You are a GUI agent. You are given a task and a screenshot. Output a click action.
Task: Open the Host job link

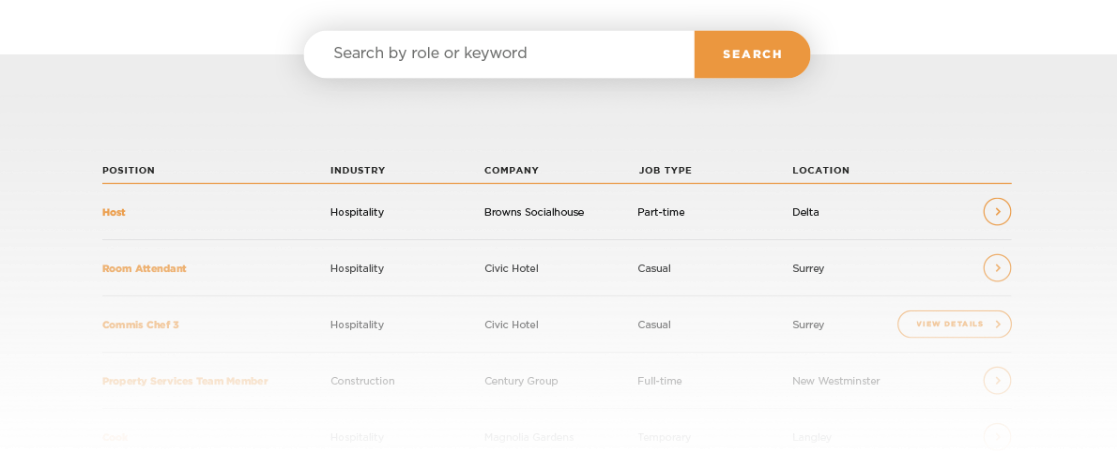coord(114,212)
